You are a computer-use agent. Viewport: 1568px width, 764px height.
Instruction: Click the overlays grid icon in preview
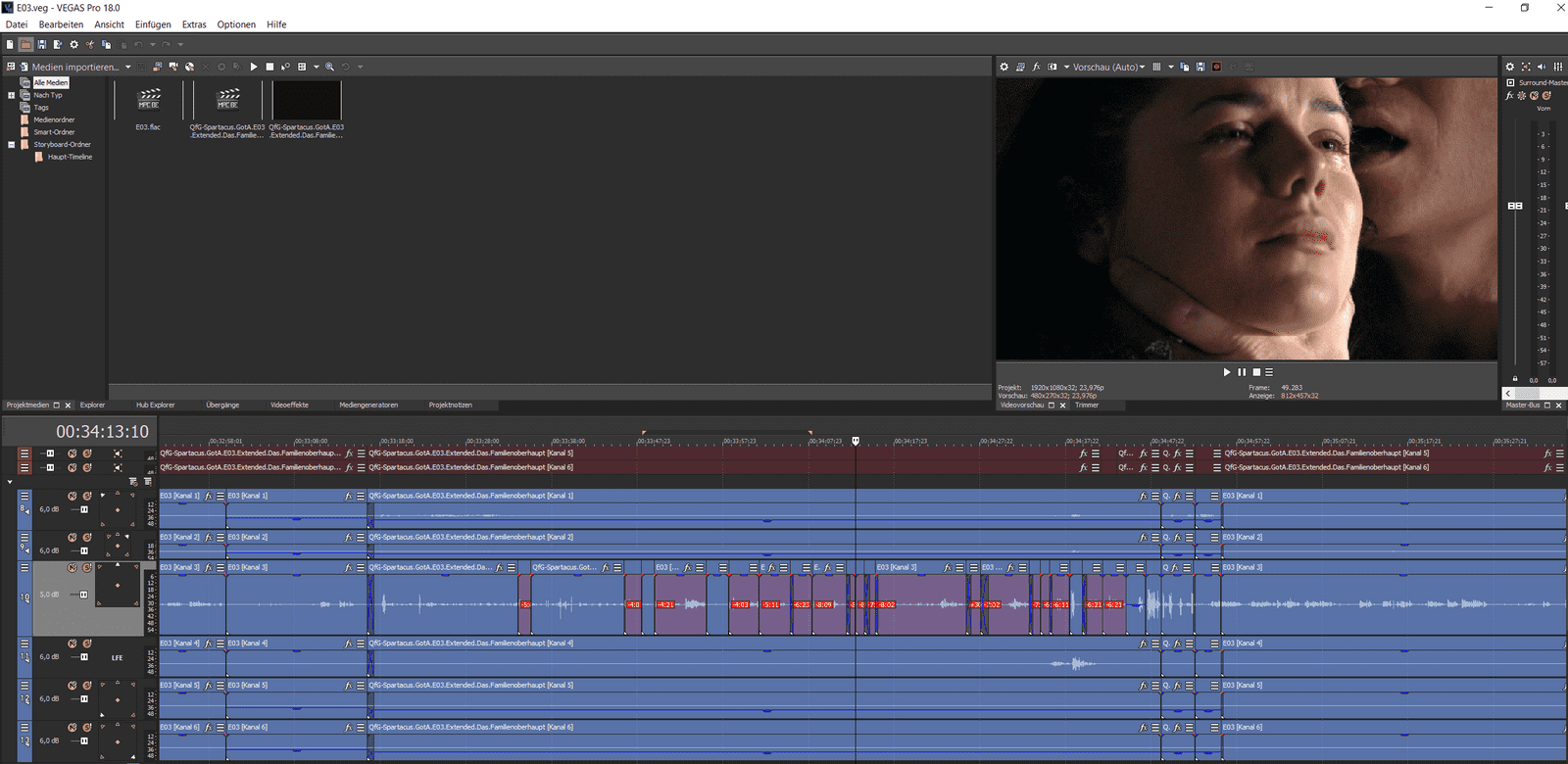[x=1156, y=67]
